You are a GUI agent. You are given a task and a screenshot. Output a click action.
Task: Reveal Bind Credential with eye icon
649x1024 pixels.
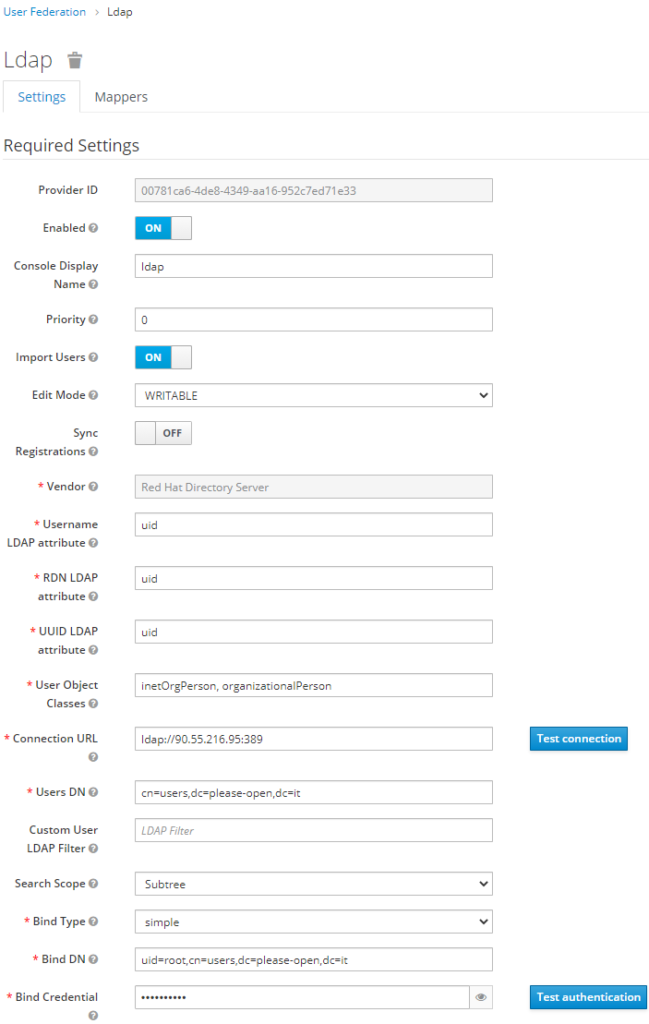tap(481, 997)
